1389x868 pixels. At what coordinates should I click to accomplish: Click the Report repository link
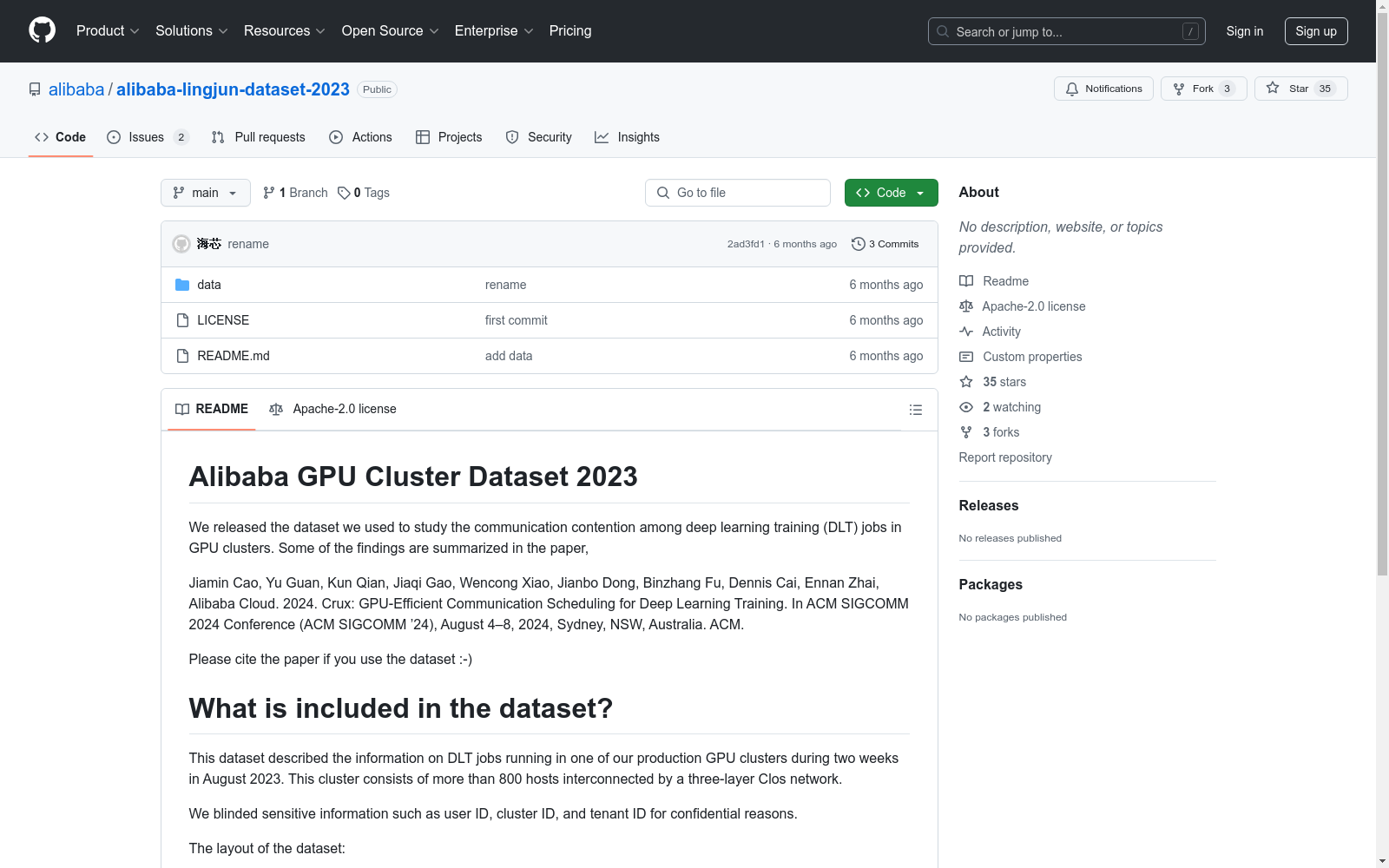(x=1004, y=457)
